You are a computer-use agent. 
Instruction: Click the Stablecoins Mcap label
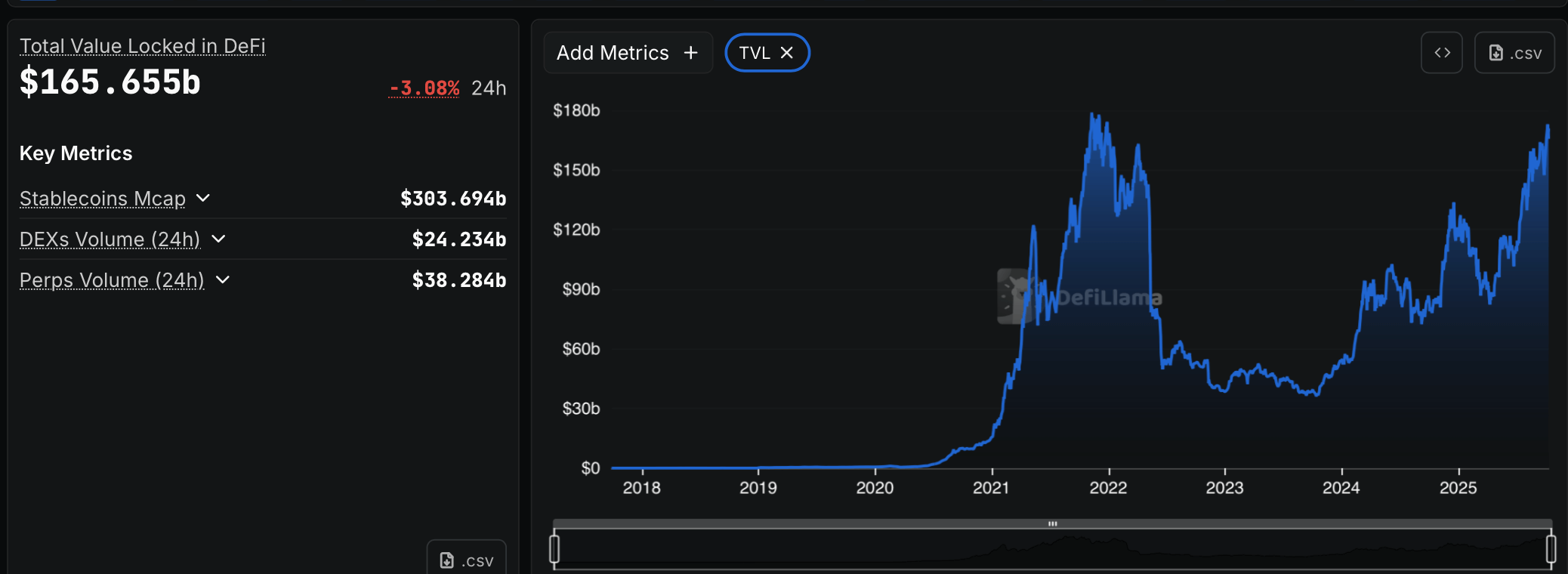[103, 199]
